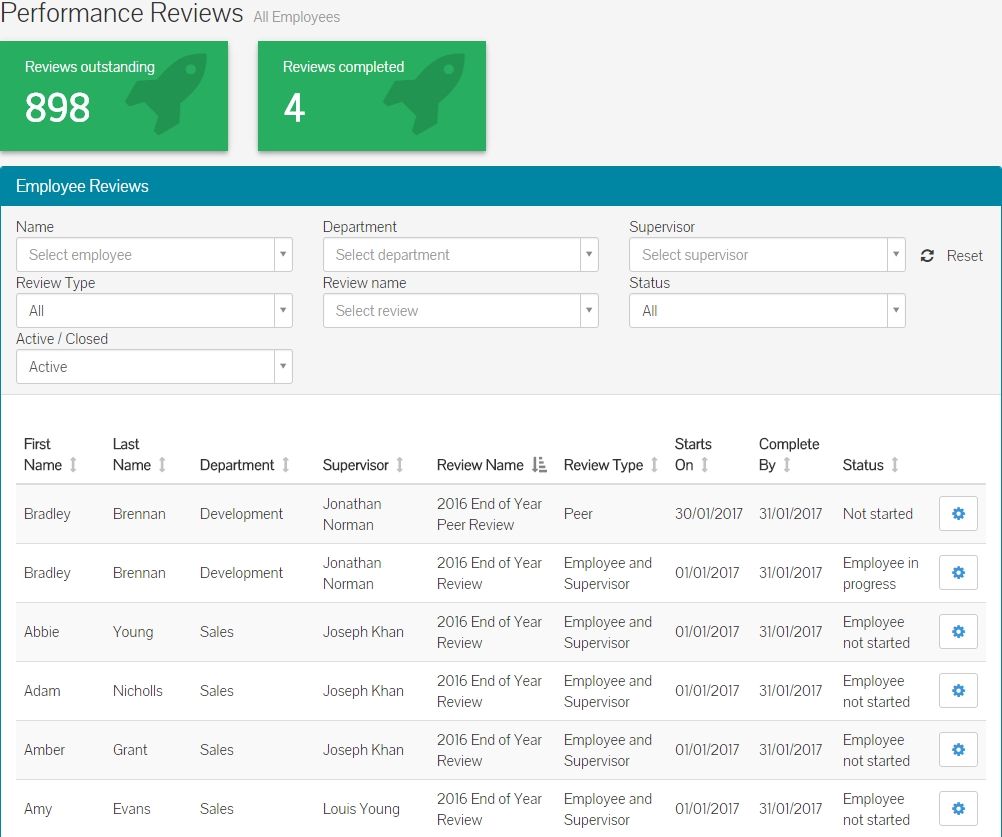This screenshot has width=1002, height=837.
Task: Sort by Complete By column arrow
Action: coord(787,465)
